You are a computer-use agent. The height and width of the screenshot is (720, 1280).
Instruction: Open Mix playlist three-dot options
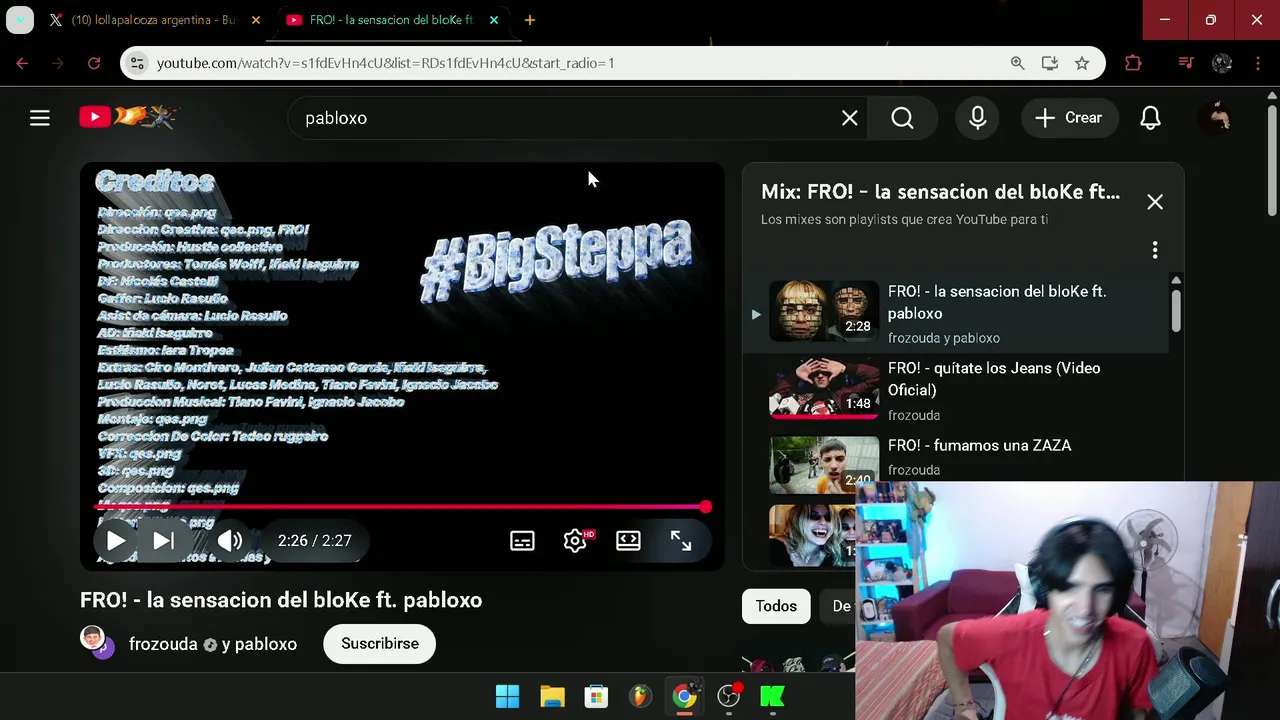tap(1155, 249)
